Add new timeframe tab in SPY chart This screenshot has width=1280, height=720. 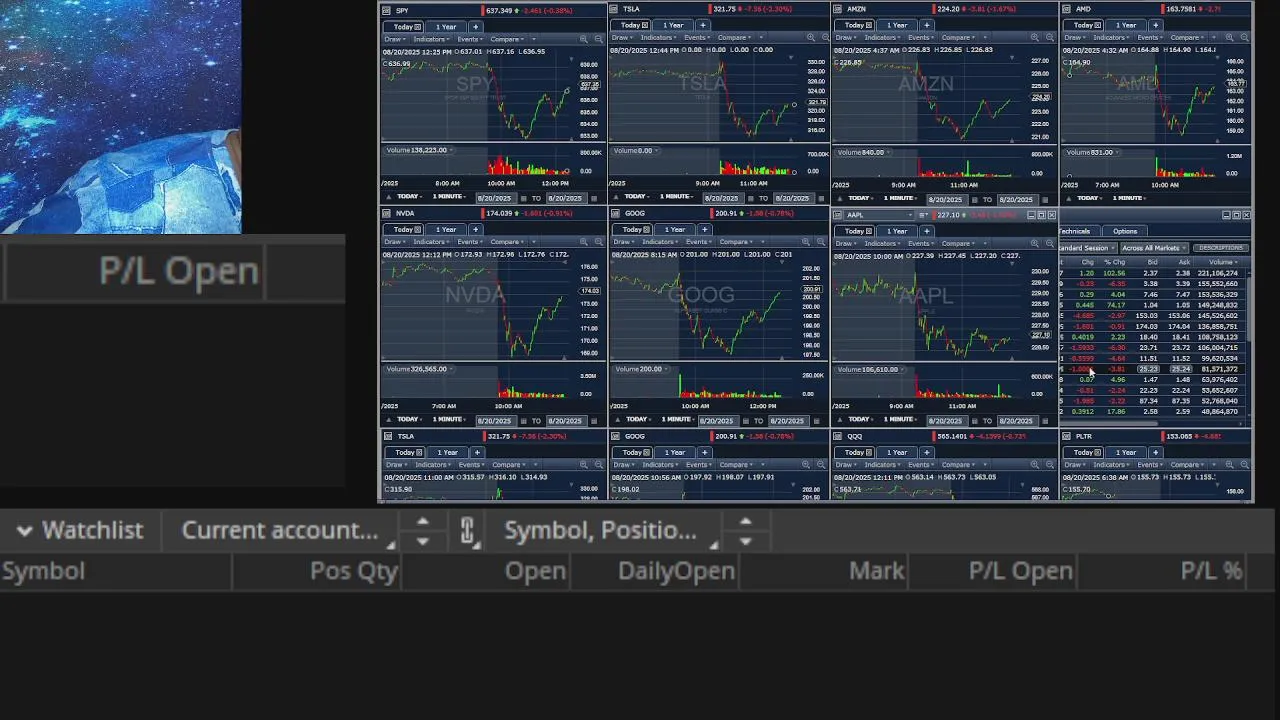click(475, 27)
